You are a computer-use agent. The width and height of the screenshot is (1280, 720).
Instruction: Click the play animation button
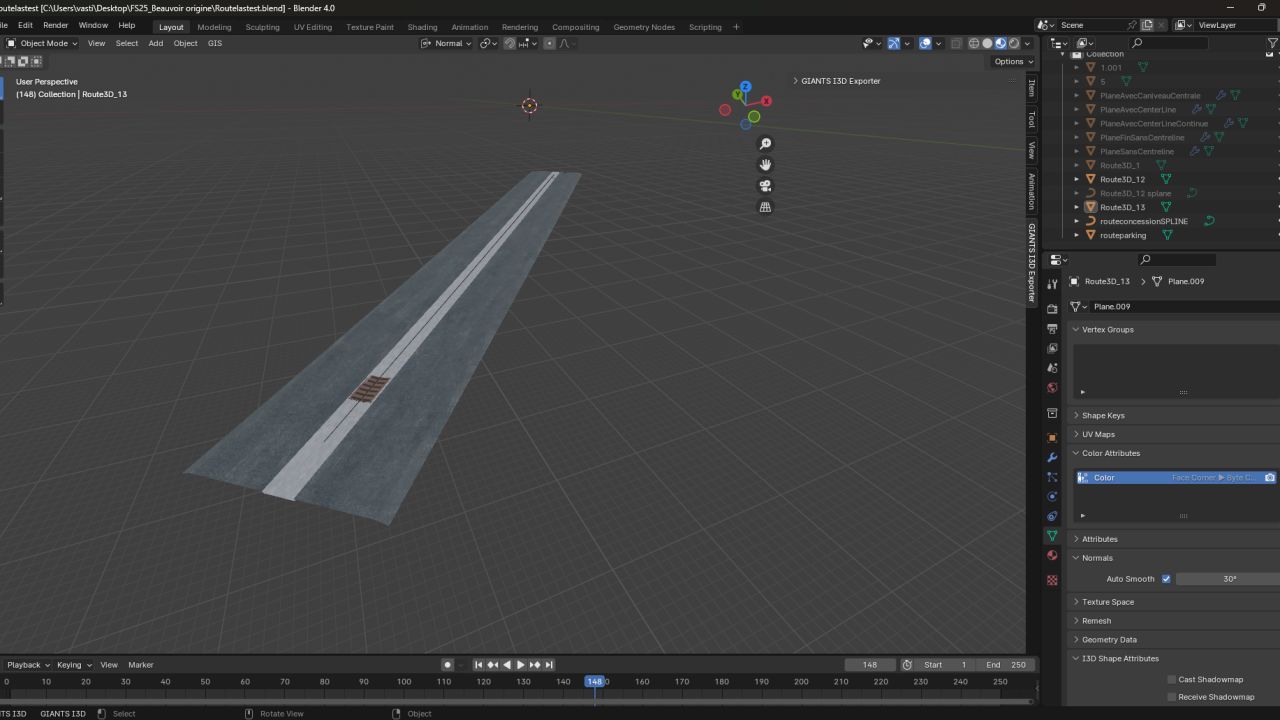[x=520, y=665]
